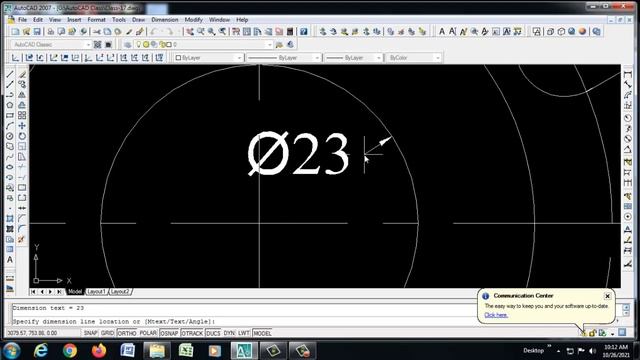Screen dimensions: 640x360
Task: Open the AutoCAD Classic workspace dropdown
Action: pos(88,44)
